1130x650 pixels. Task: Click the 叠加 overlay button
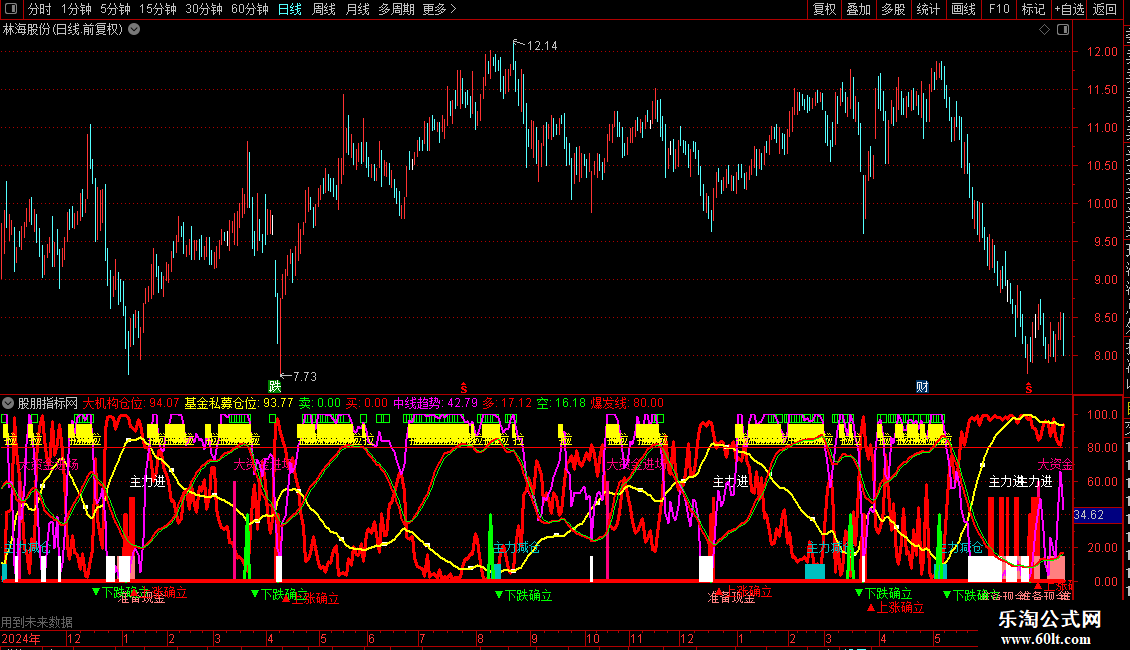tap(858, 9)
